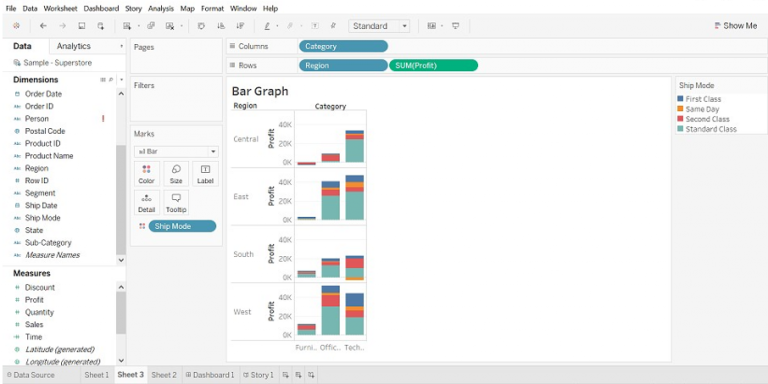Click the Color button in Marks card
This screenshot has height=384, width=768.
(x=146, y=174)
